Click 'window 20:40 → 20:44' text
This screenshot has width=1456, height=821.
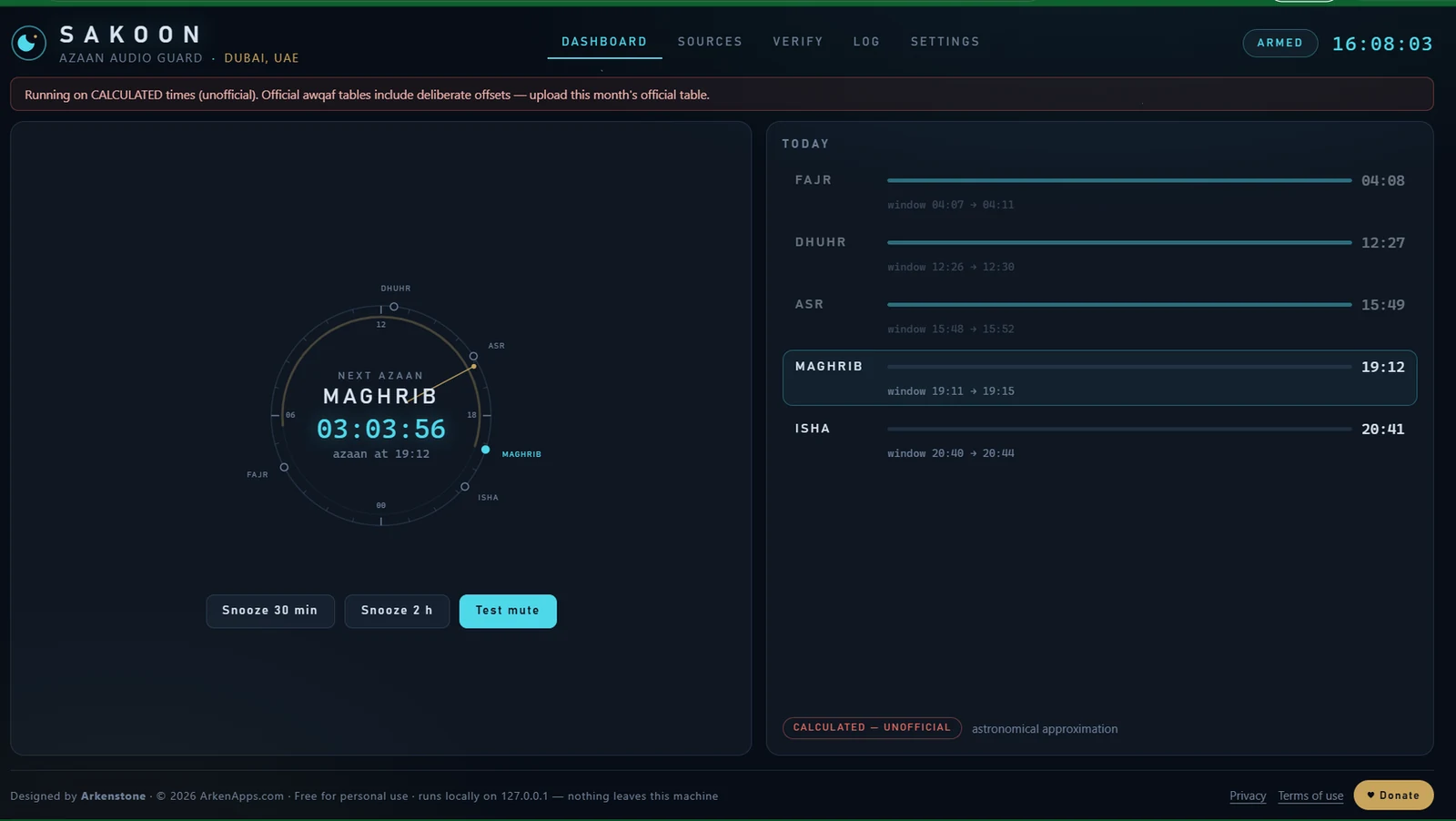pos(951,452)
